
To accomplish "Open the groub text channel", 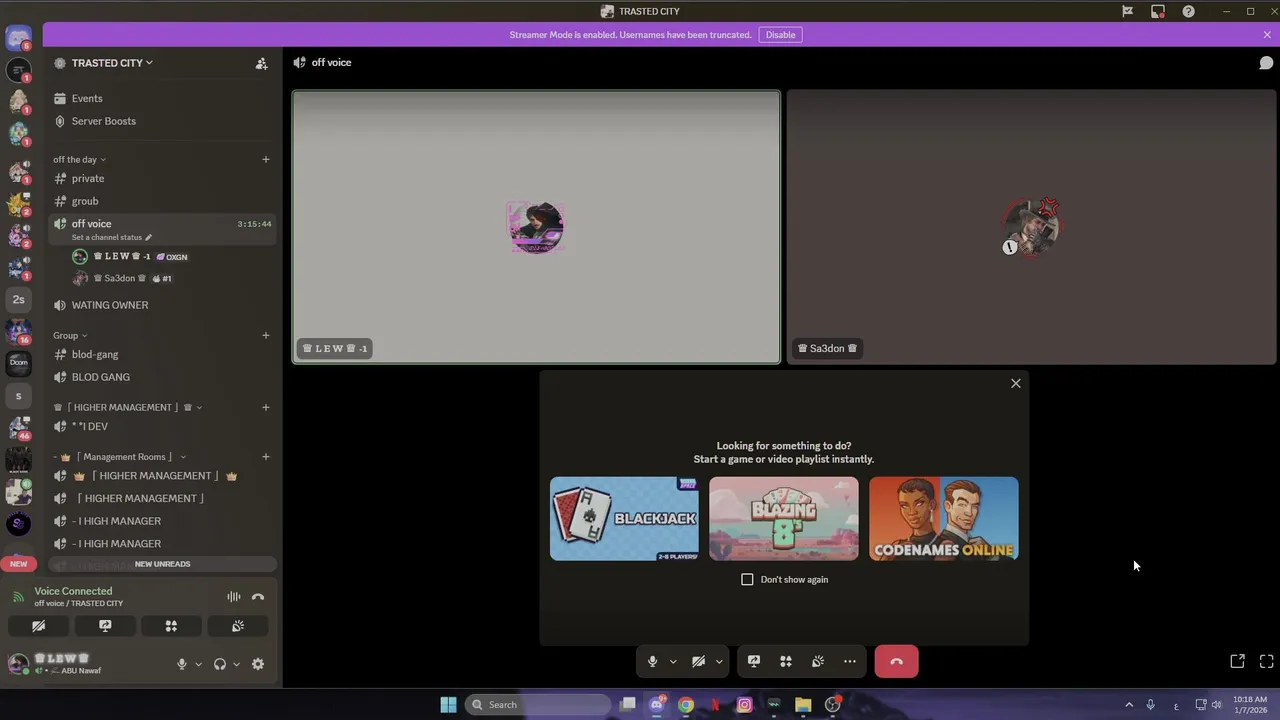I will tap(163, 201).
